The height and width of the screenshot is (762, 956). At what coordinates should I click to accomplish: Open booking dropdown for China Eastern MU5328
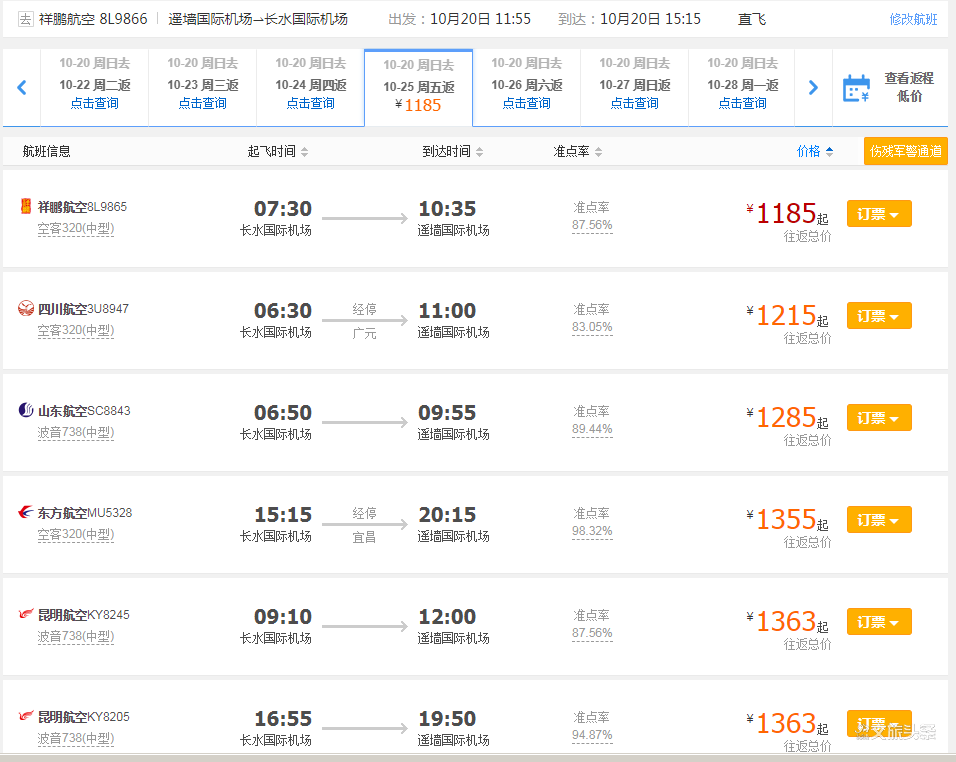[879, 520]
